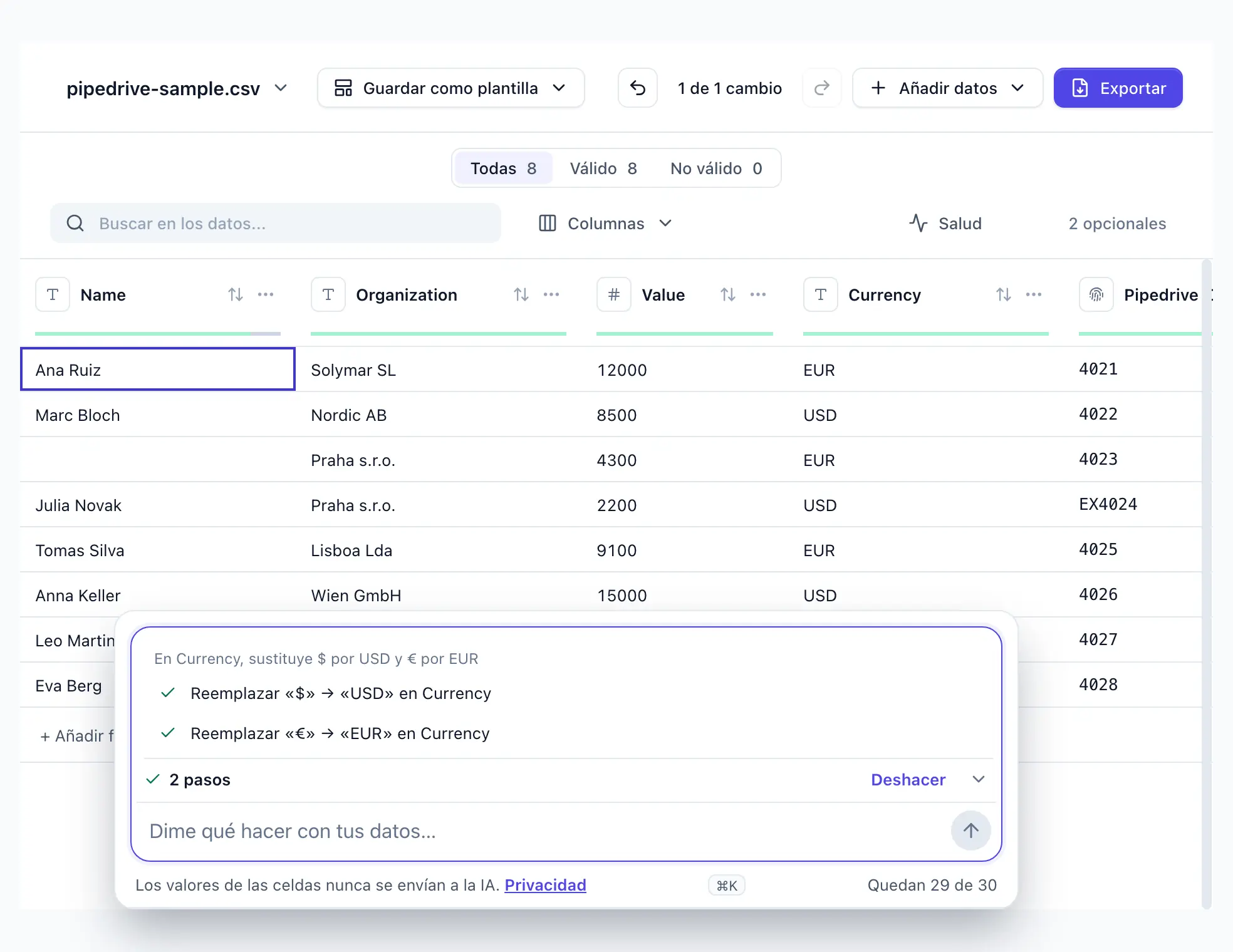Image resolution: width=1233 pixels, height=952 pixels.
Task: Expand the 2 pasos details chevron
Action: coord(979,780)
